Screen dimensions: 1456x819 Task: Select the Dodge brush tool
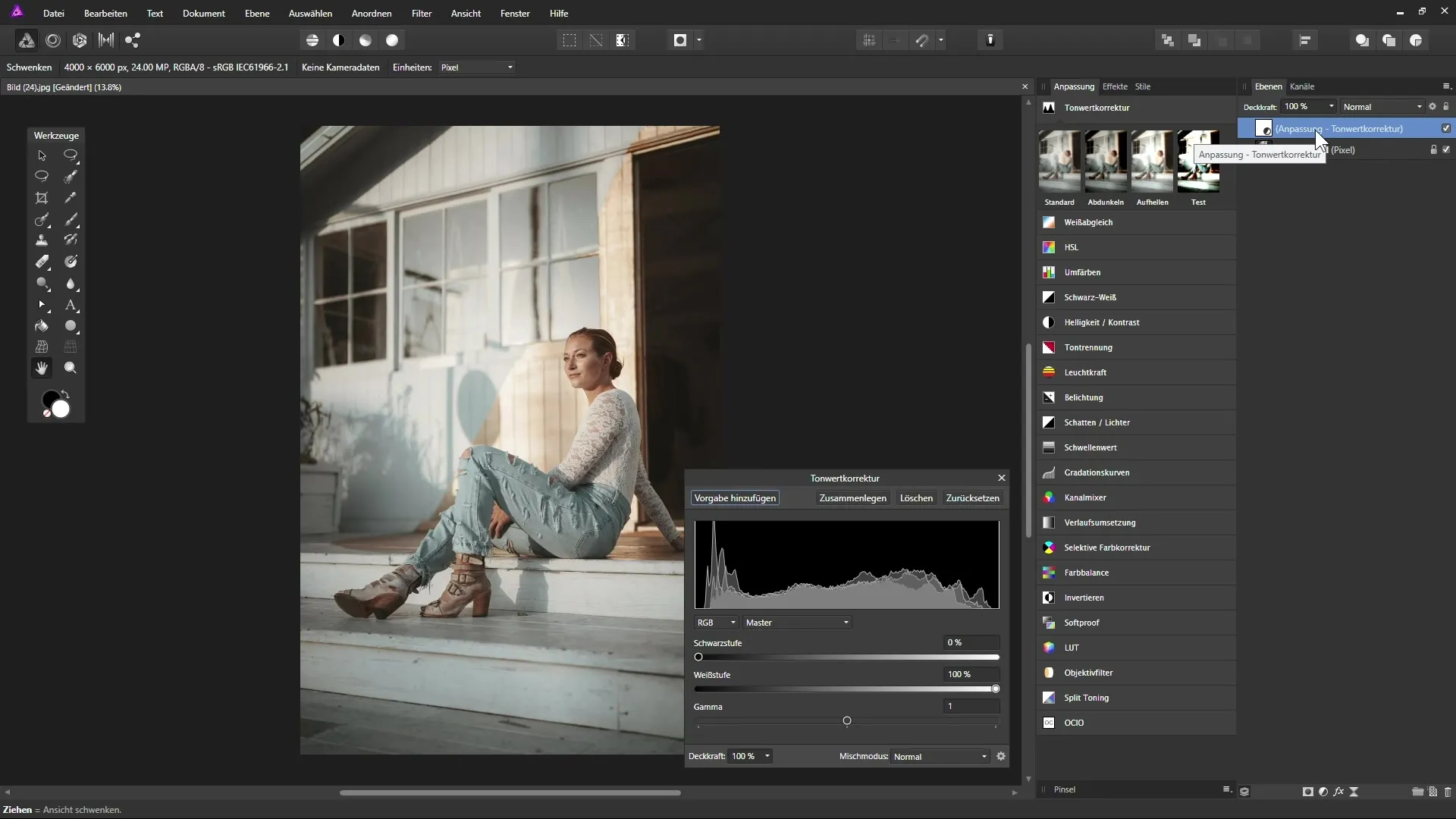pos(42,284)
